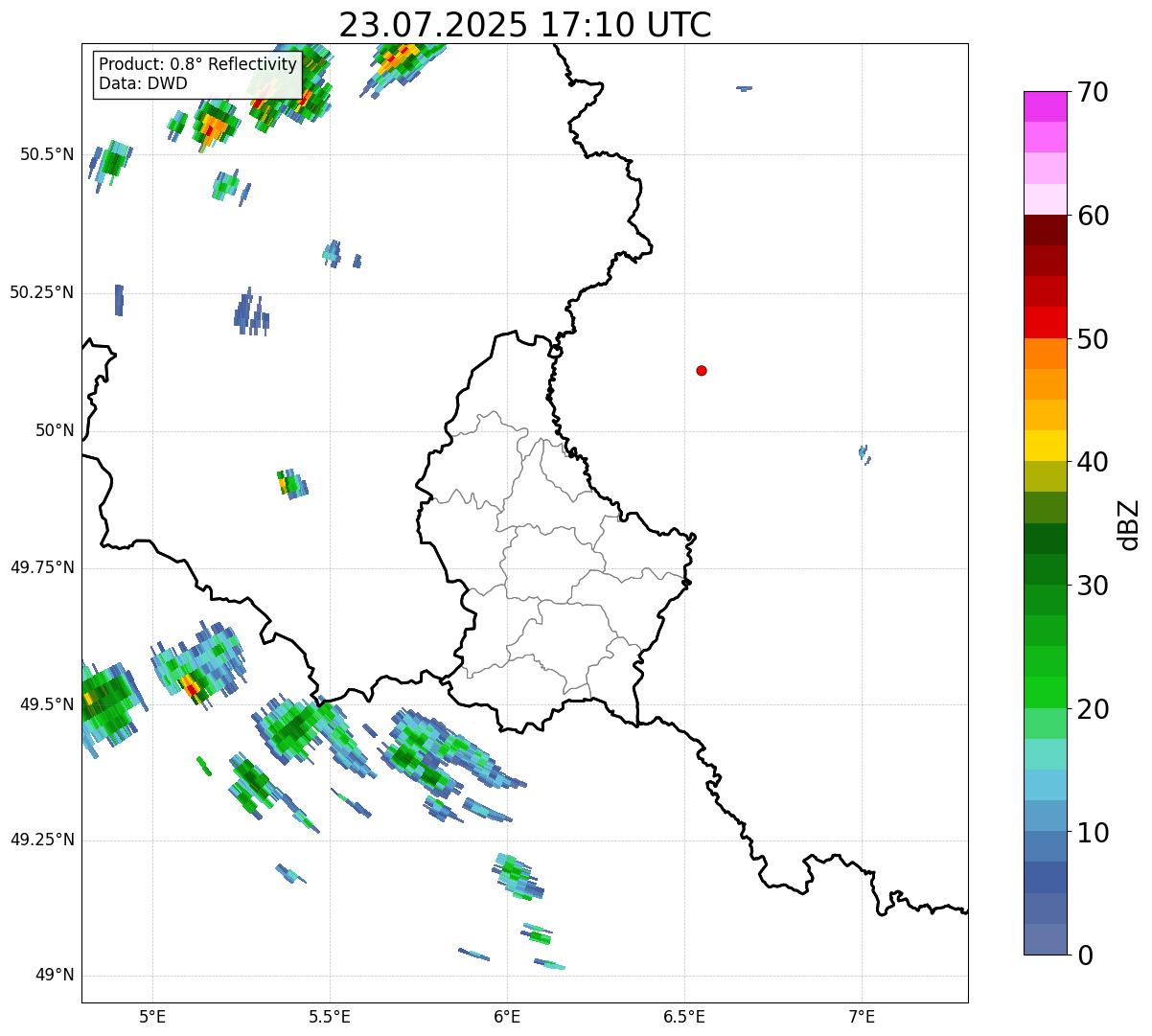Click the orange swatch below 50
Screen dimensions: 1152x1036
pyautogui.click(x=1045, y=354)
